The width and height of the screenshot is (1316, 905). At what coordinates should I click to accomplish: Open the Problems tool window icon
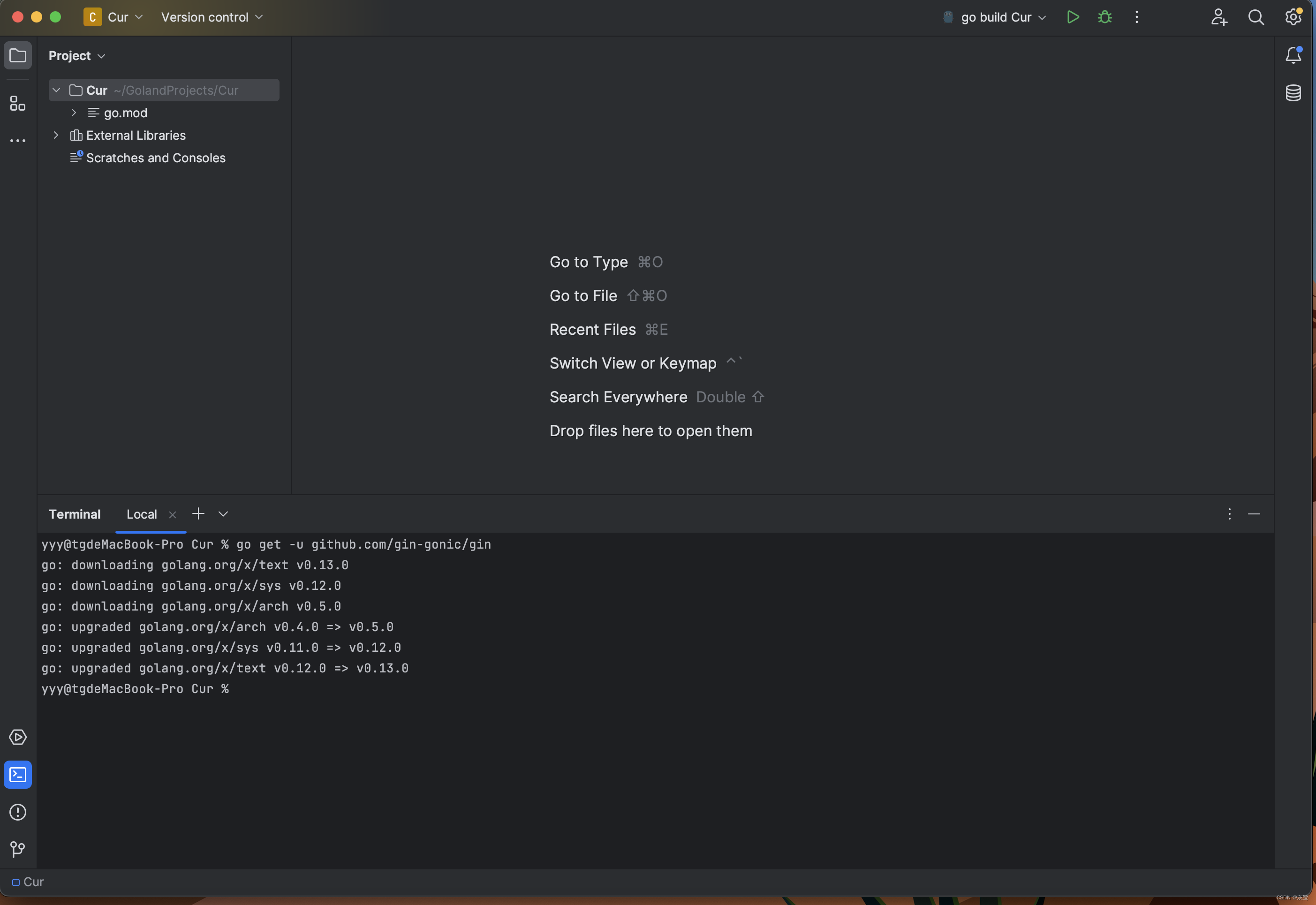tap(17, 812)
